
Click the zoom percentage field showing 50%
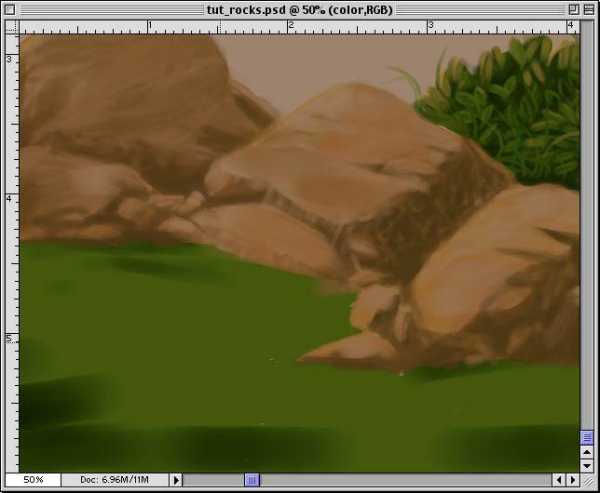[33, 480]
